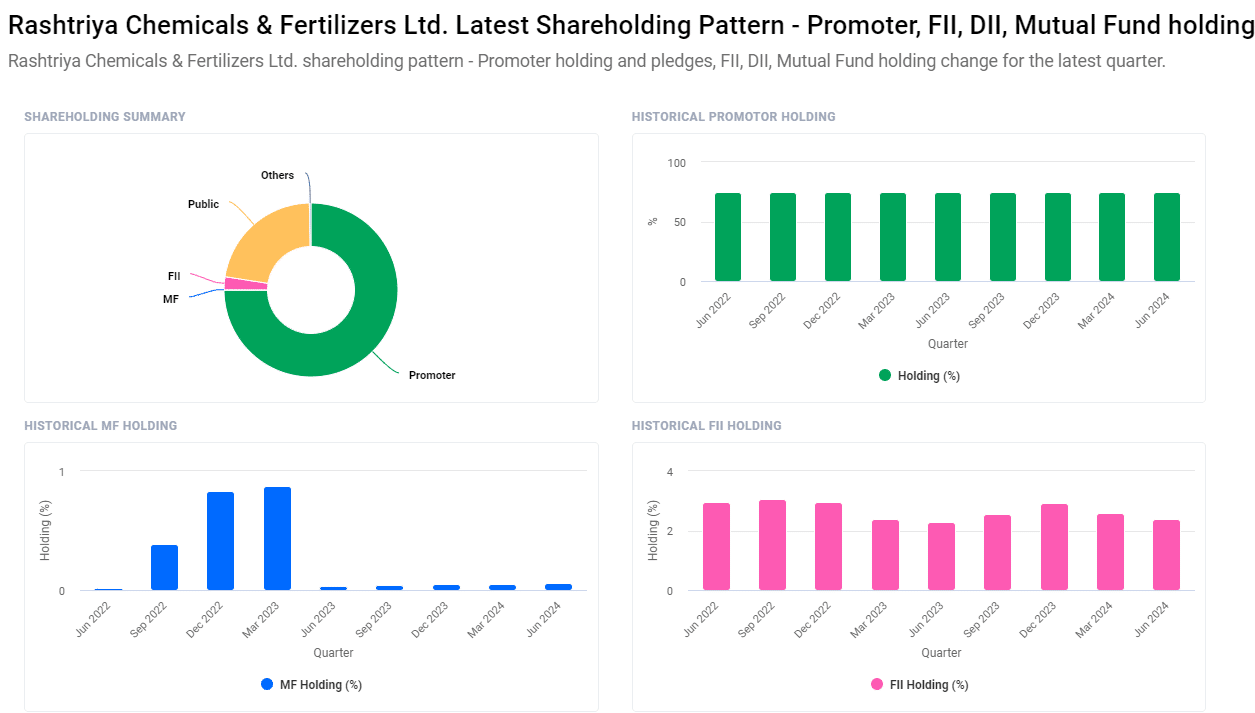The height and width of the screenshot is (713, 1255).
Task: Click the 100 y-axis value in promoter chart
Action: 677,163
